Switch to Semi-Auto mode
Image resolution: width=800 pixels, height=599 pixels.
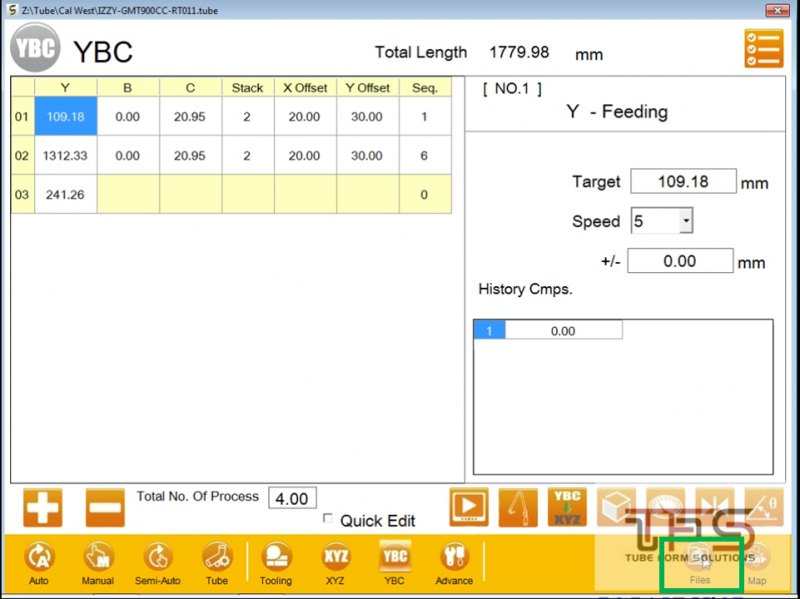click(x=158, y=563)
